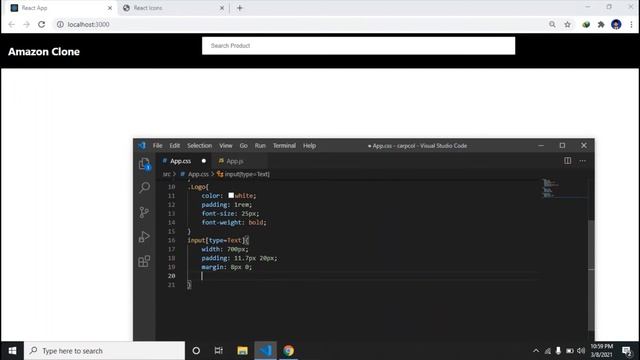The width and height of the screenshot is (640, 360).
Task: Click line number 16 in the gutter
Action: point(171,240)
